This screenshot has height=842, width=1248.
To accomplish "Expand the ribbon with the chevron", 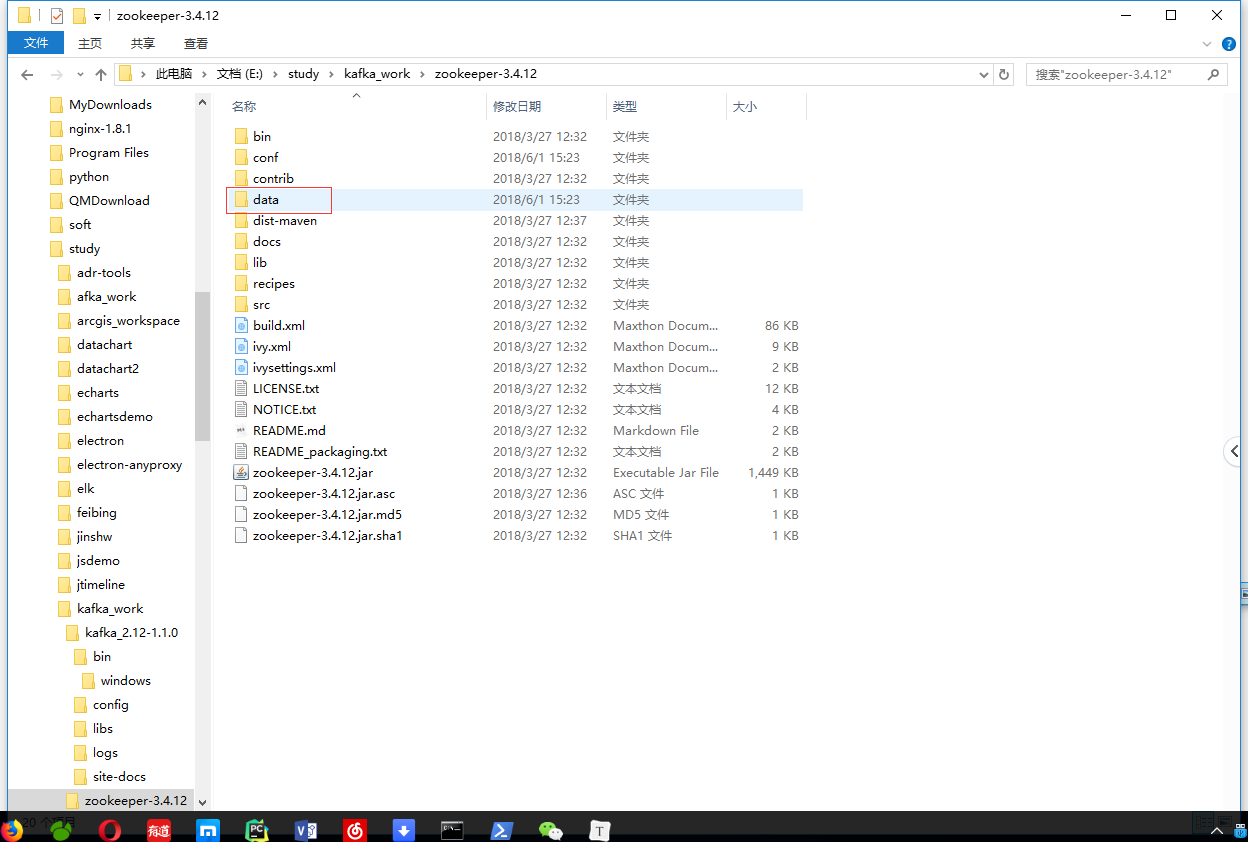I will pyautogui.click(x=1208, y=44).
